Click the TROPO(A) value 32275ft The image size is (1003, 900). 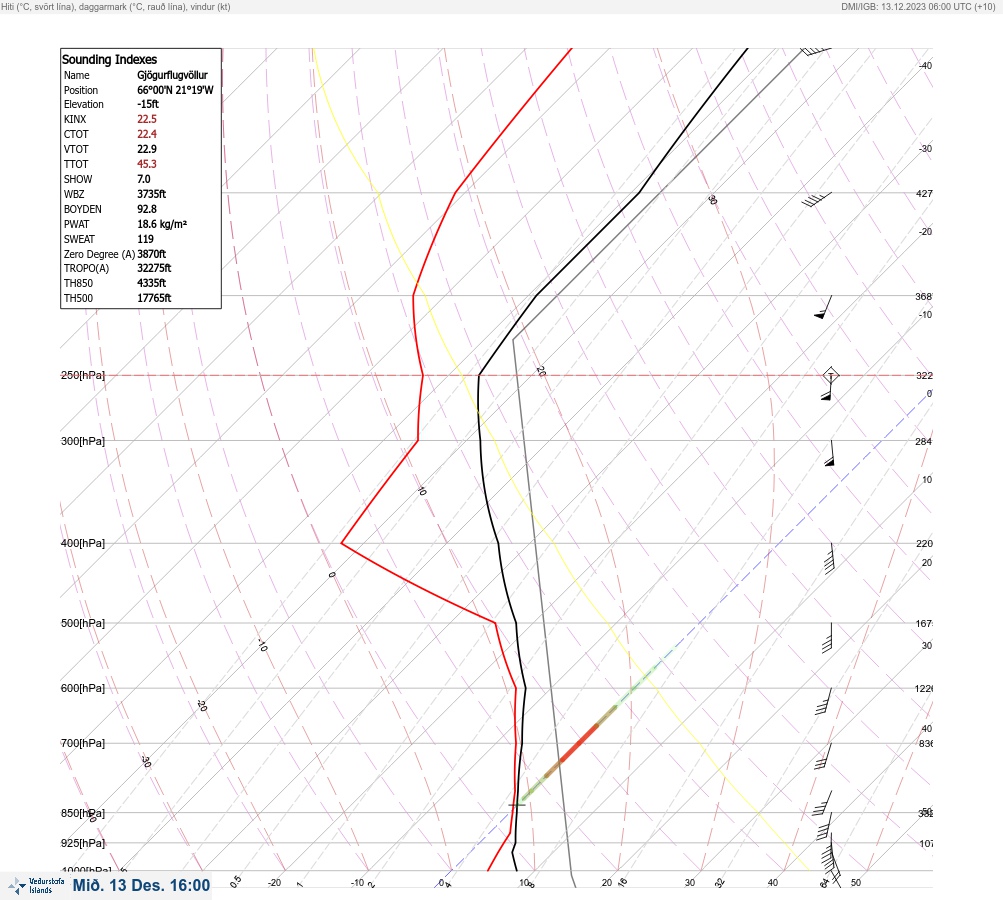tap(154, 268)
